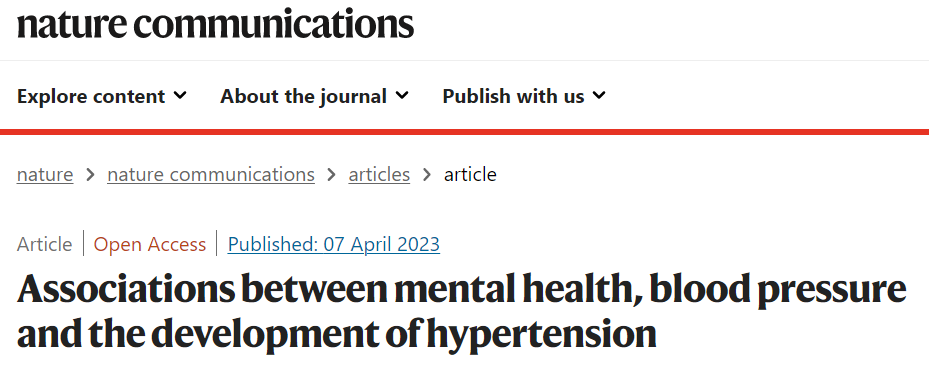Viewport: 929px width, 365px height.
Task: Click the gray Article type label
Action: (44, 244)
